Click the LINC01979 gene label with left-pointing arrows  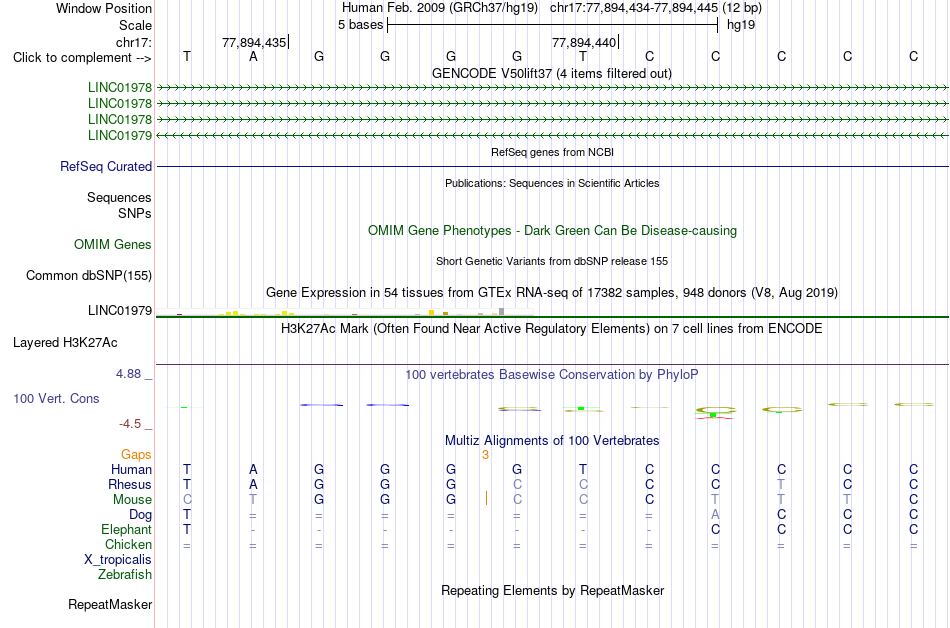pos(119,135)
